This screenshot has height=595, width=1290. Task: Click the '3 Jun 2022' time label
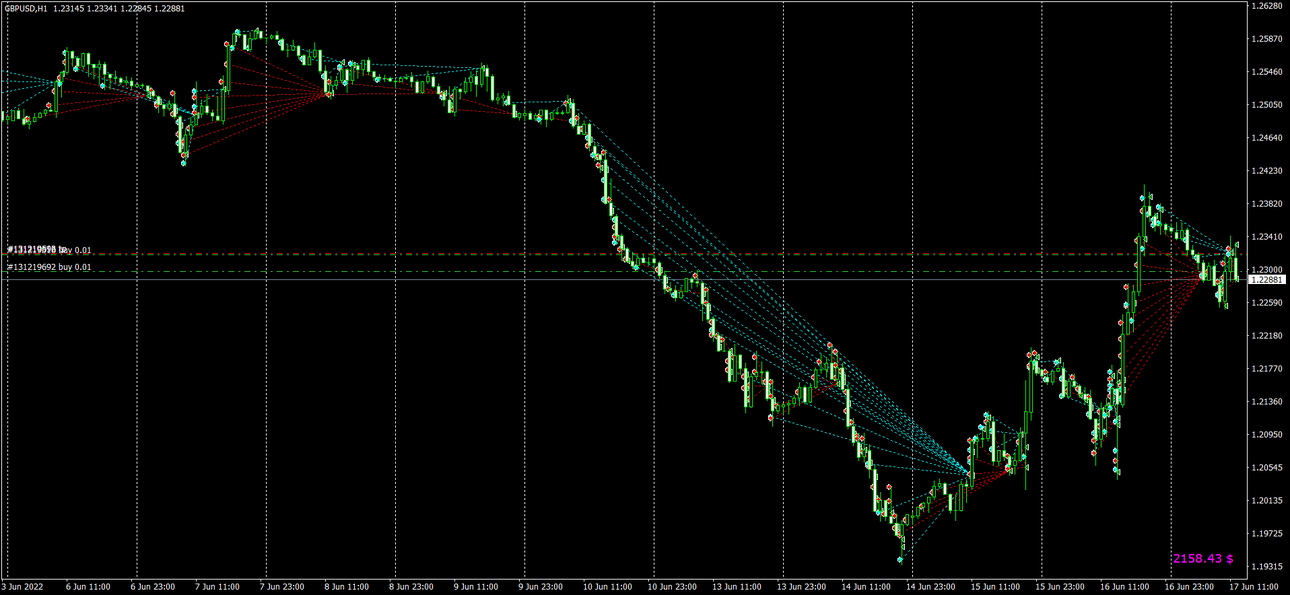[24, 587]
